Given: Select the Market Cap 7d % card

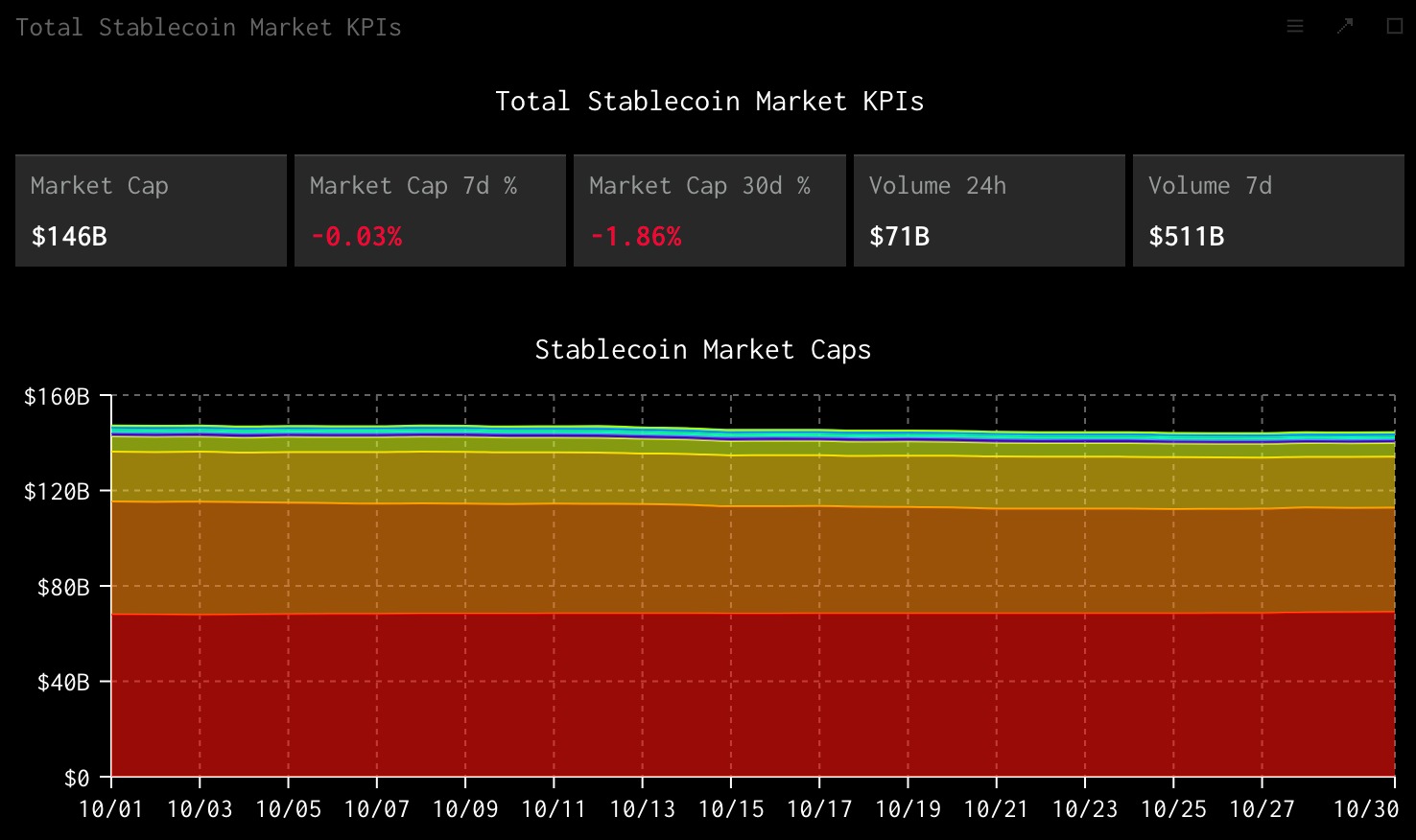Looking at the screenshot, I should point(430,211).
